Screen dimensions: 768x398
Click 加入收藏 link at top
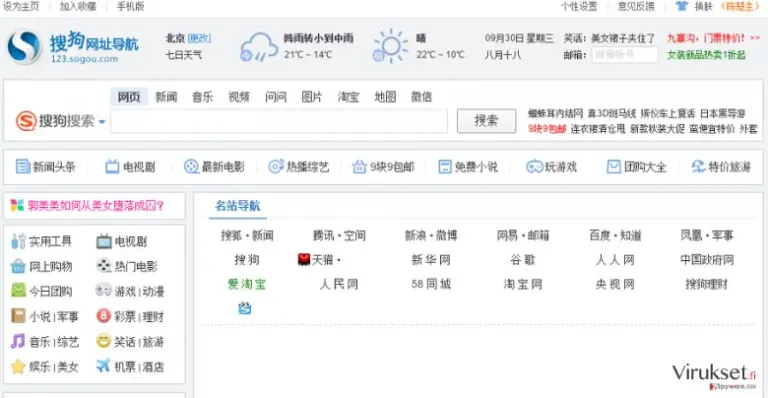(x=78, y=6)
